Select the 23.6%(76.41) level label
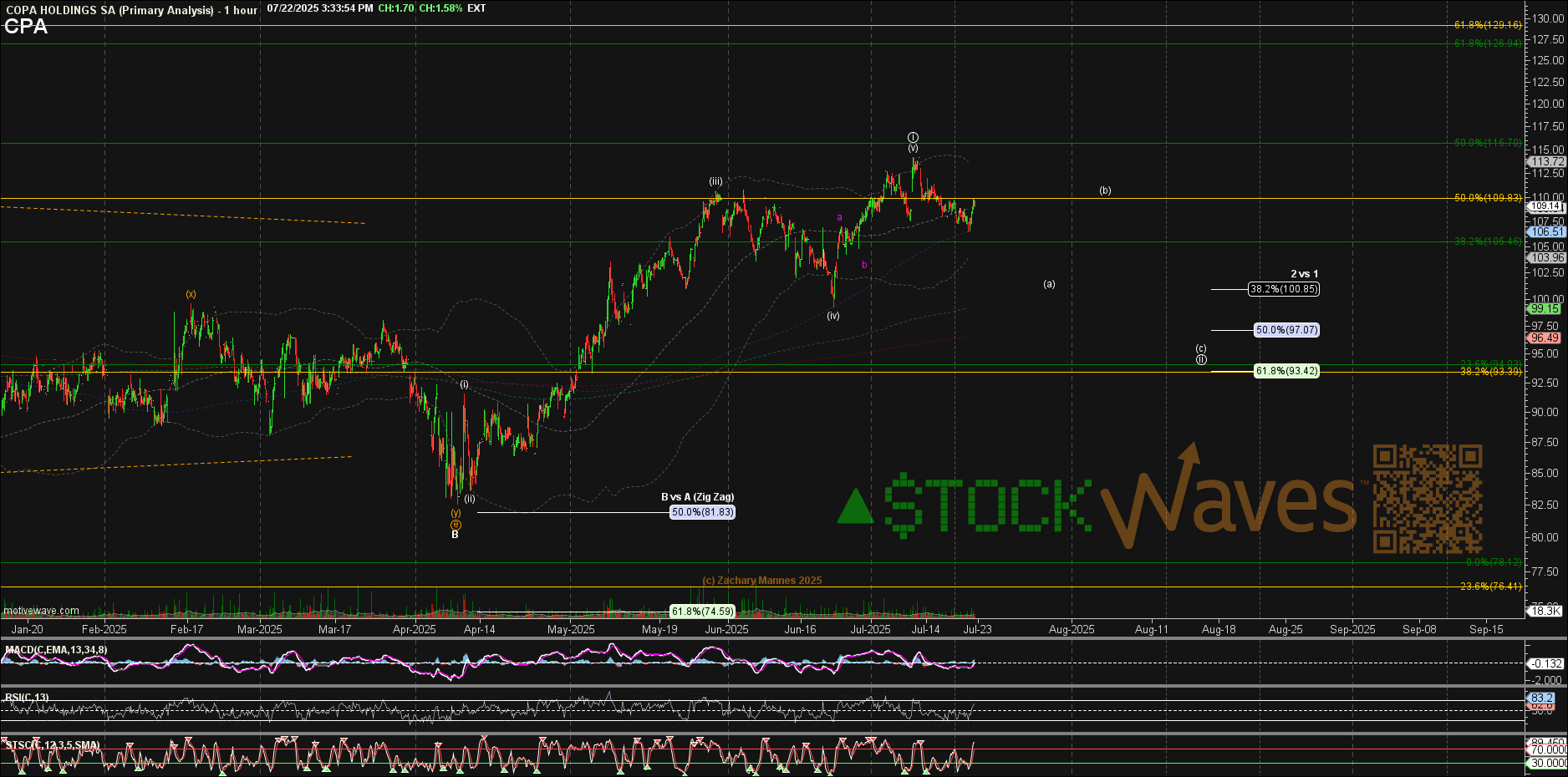The image size is (1568, 777). click(x=1491, y=587)
